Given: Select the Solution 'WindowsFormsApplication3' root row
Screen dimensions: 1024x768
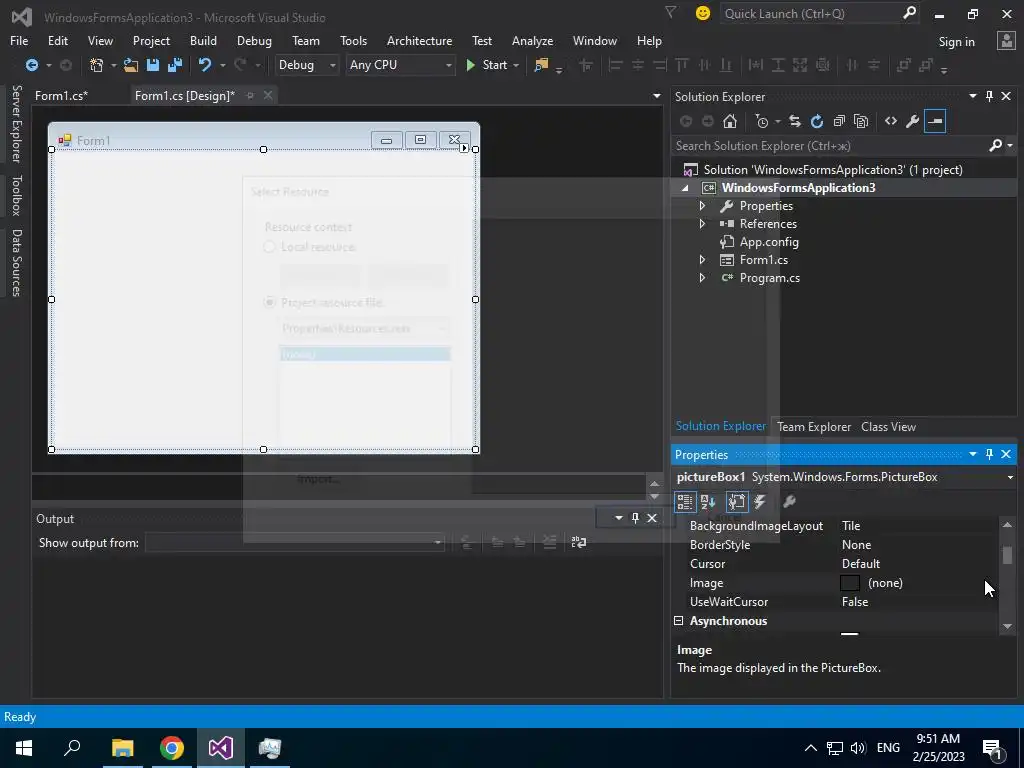Looking at the screenshot, I should (833, 170).
